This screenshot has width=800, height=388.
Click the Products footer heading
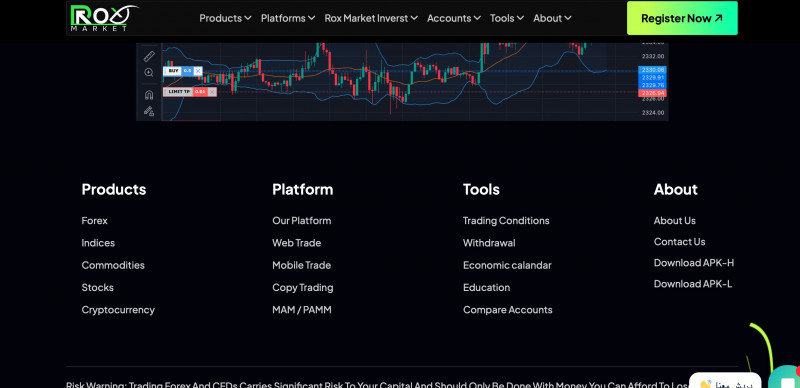coord(114,189)
